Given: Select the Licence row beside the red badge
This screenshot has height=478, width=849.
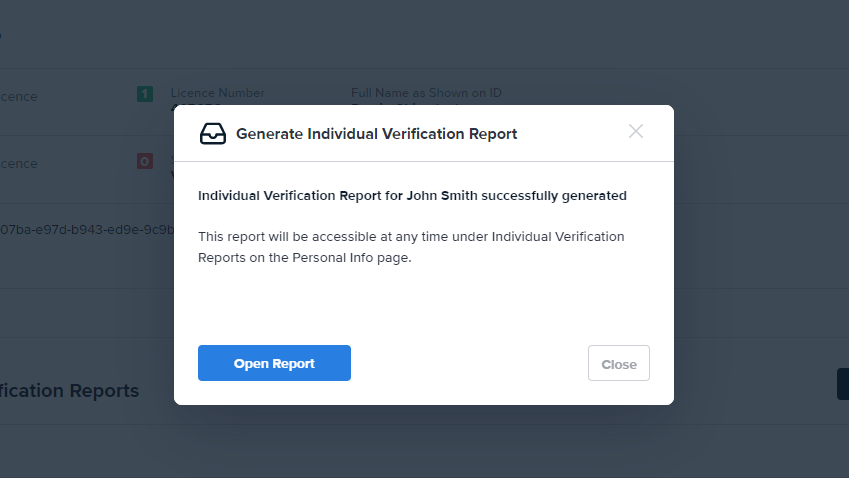Looking at the screenshot, I should tap(19, 164).
